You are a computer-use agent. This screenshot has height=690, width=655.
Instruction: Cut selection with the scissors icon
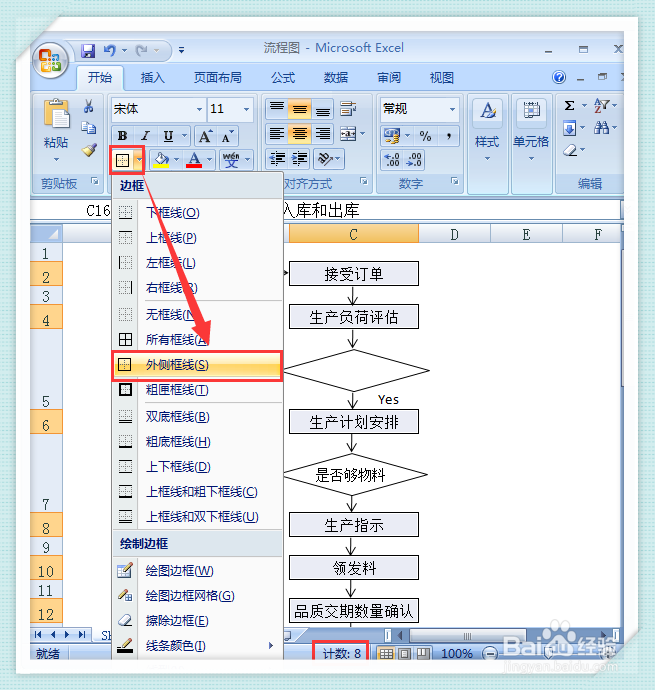(x=88, y=106)
